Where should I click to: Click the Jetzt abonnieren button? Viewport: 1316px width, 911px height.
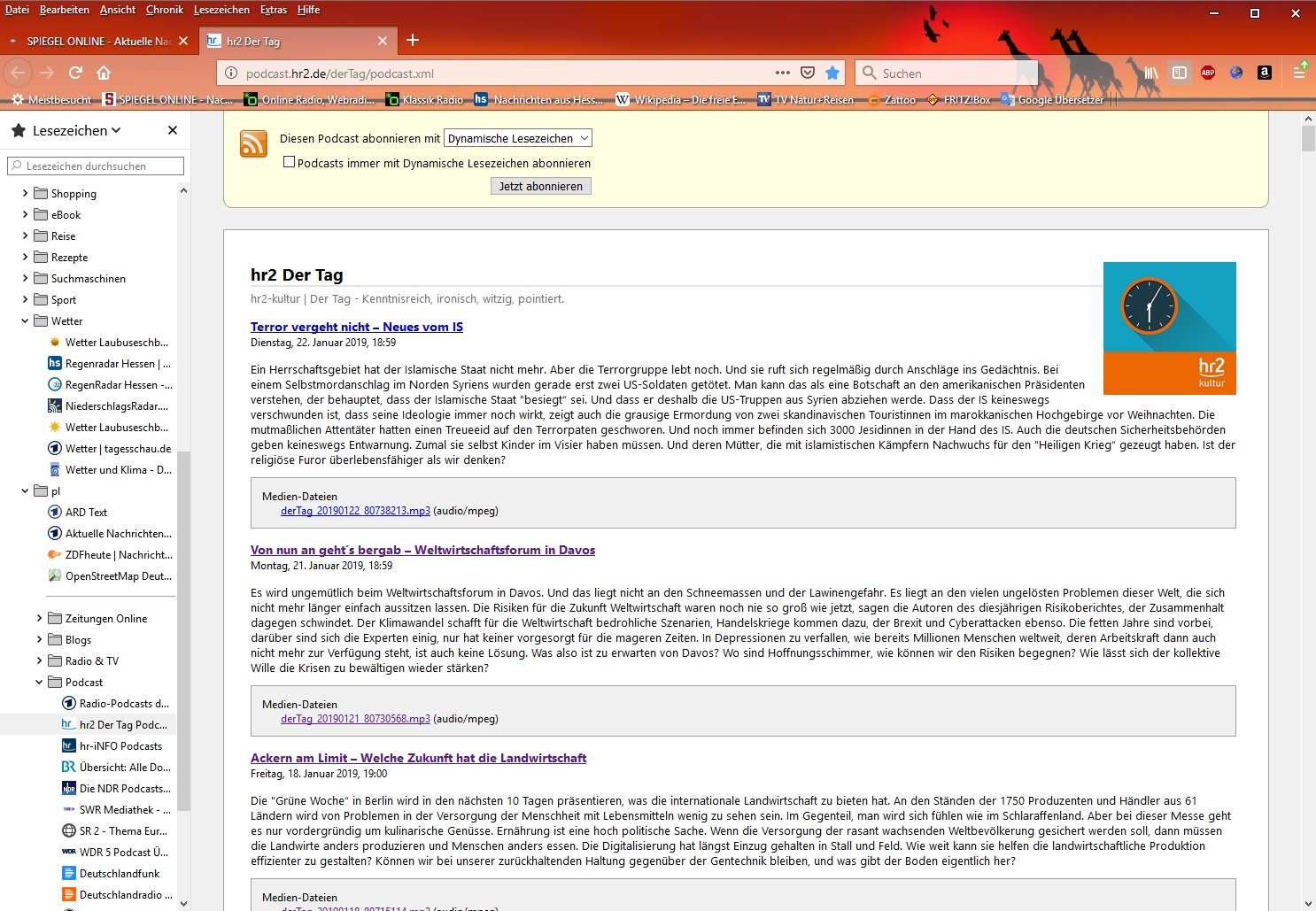(x=541, y=186)
